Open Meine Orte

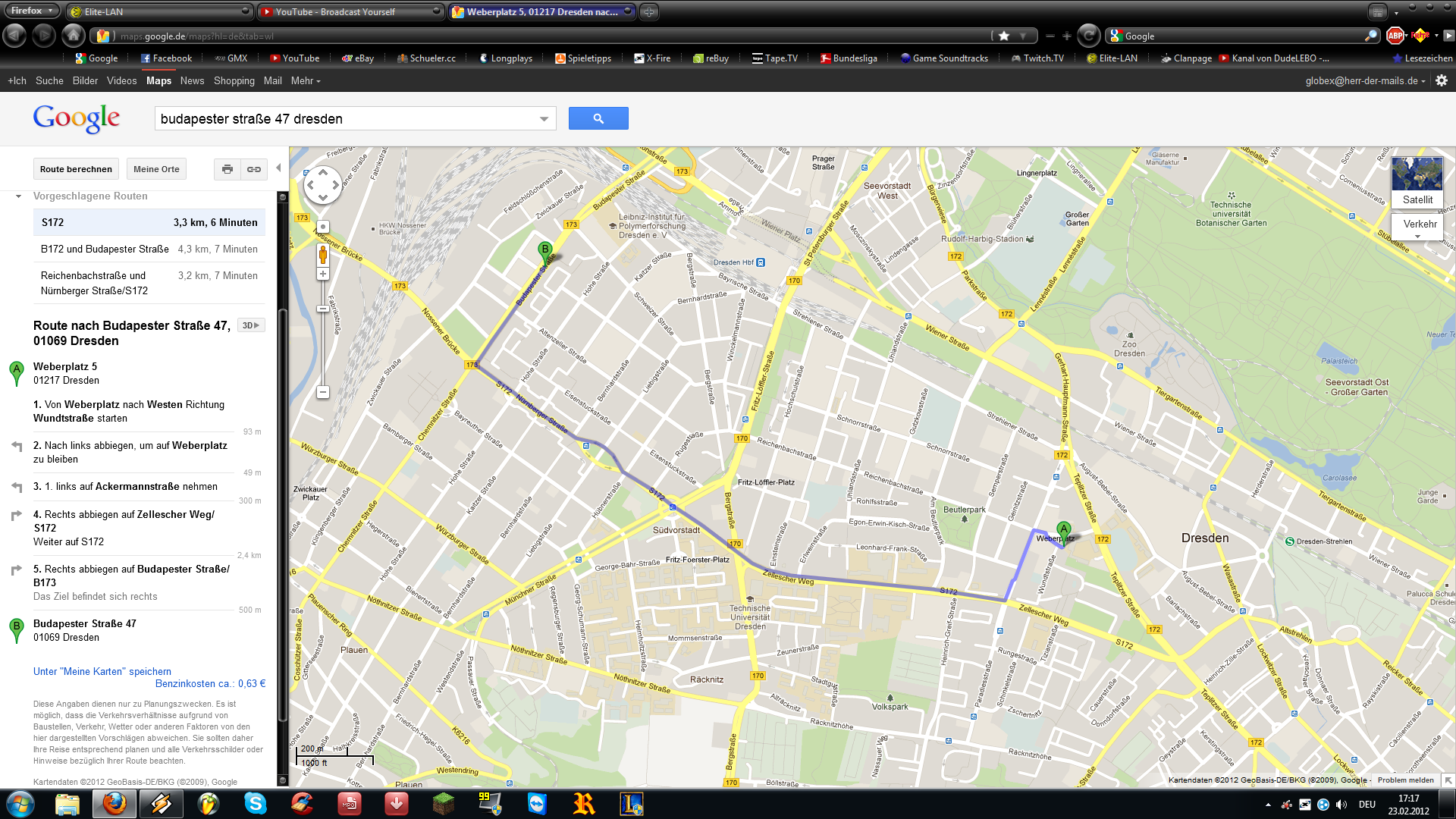click(156, 169)
